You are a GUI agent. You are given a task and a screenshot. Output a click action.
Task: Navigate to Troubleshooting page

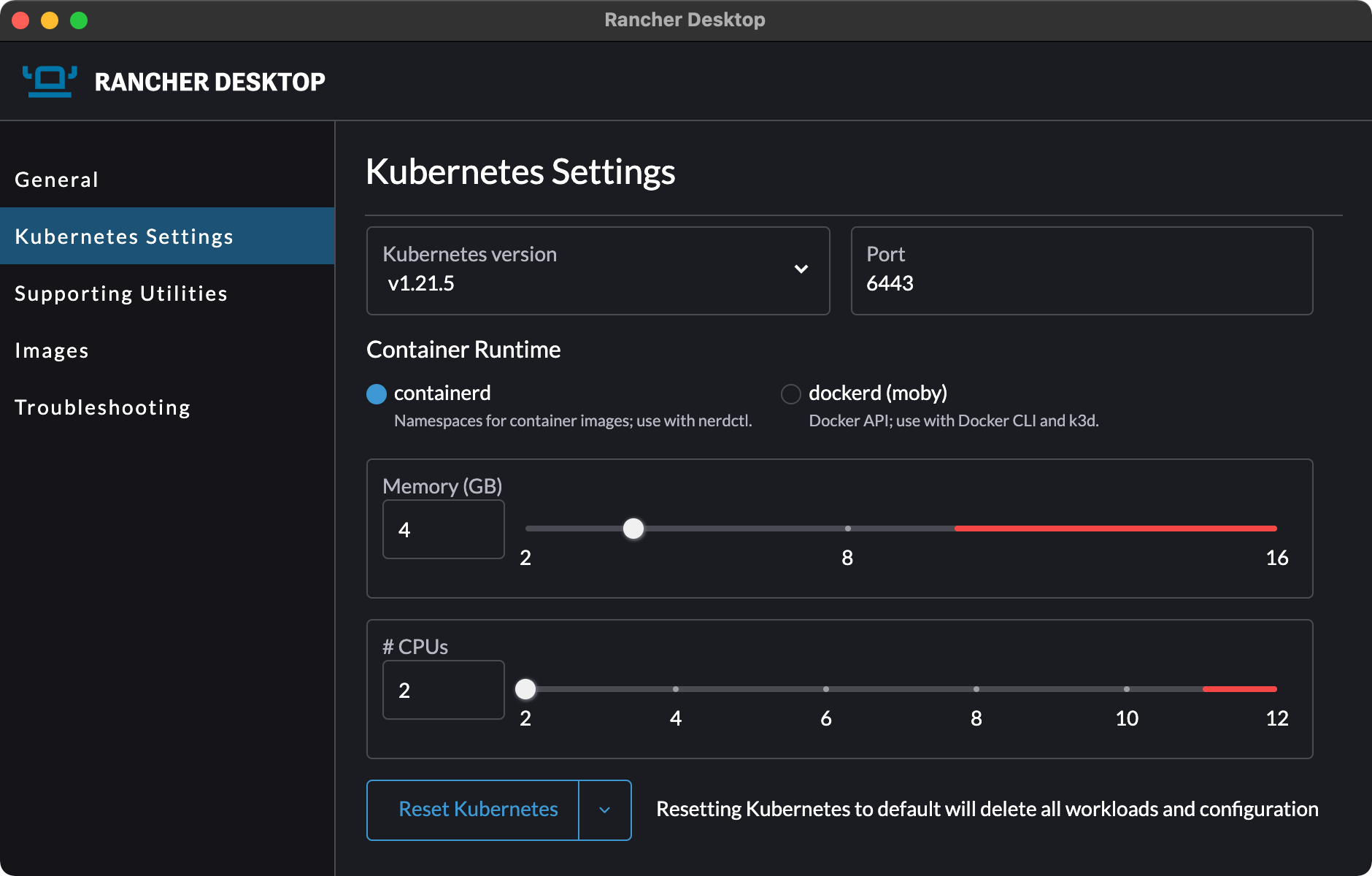tap(103, 407)
